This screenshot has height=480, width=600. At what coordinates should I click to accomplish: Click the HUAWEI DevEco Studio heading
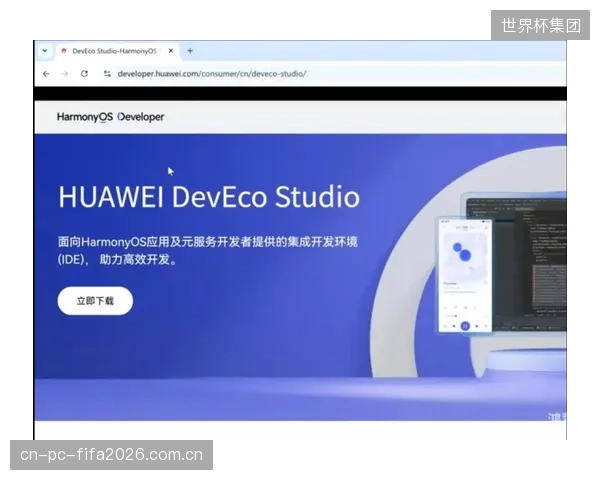(x=209, y=197)
